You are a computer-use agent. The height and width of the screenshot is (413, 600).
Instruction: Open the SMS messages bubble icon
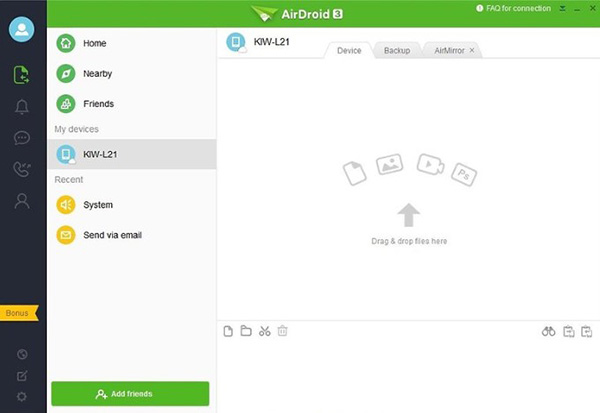22,138
